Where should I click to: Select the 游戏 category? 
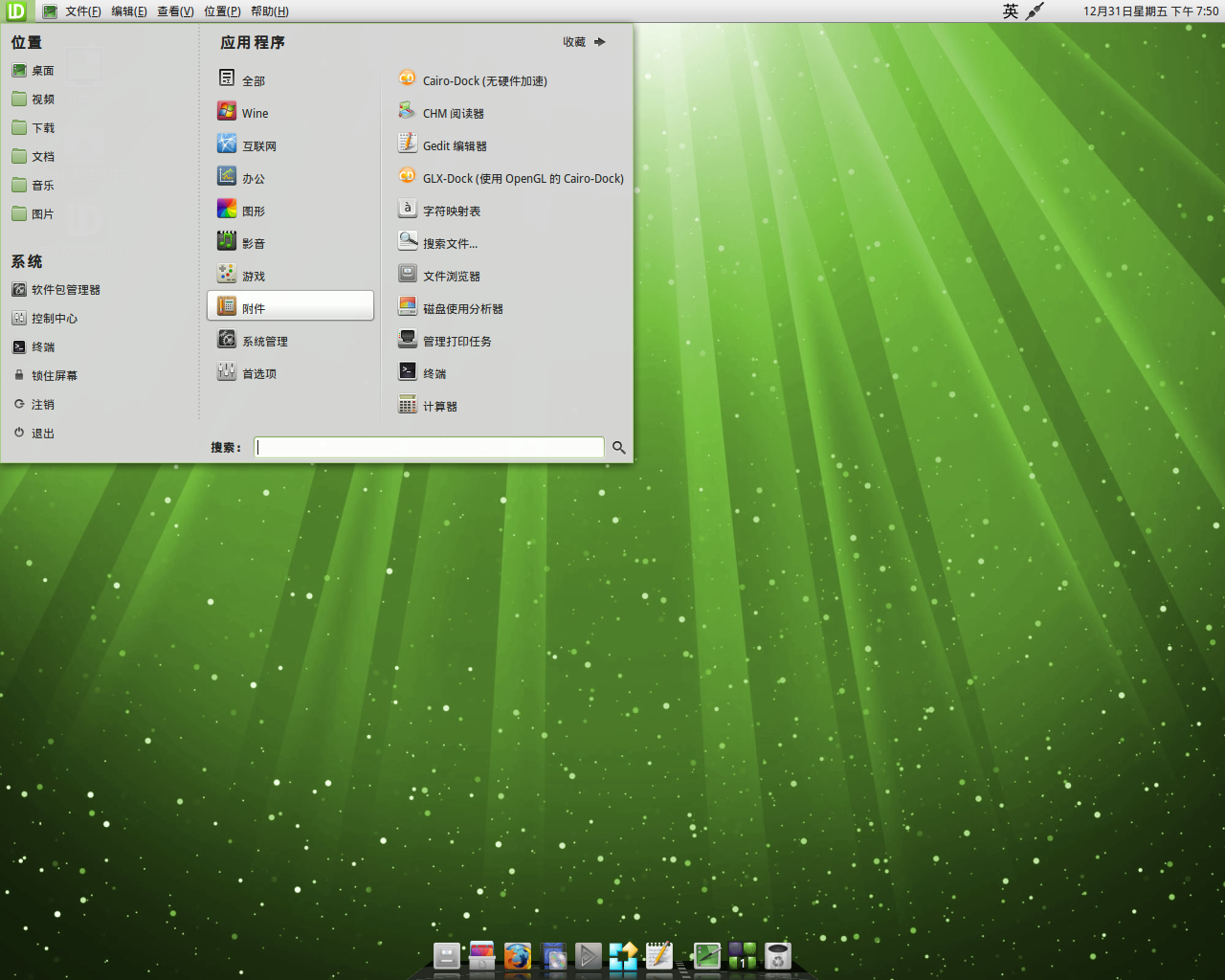290,276
